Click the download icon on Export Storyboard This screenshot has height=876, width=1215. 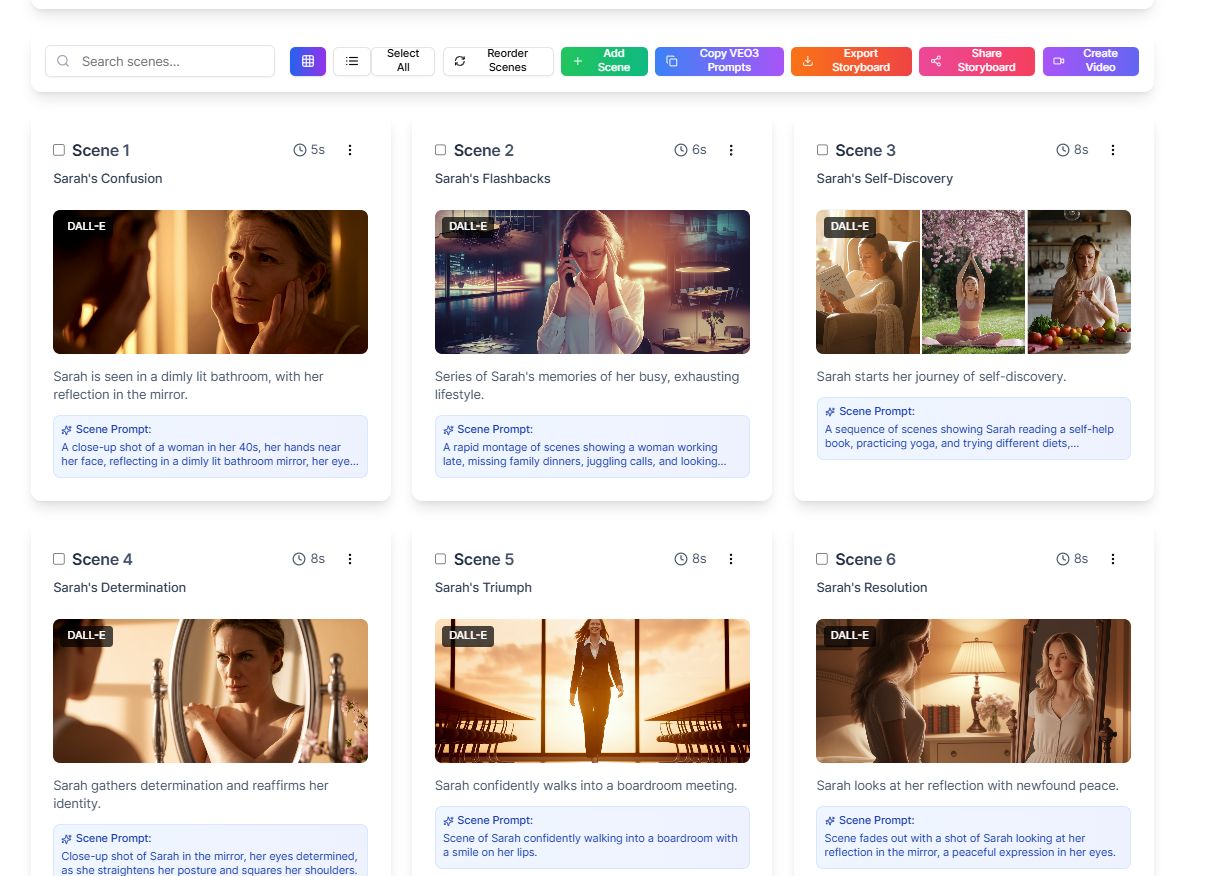(806, 61)
